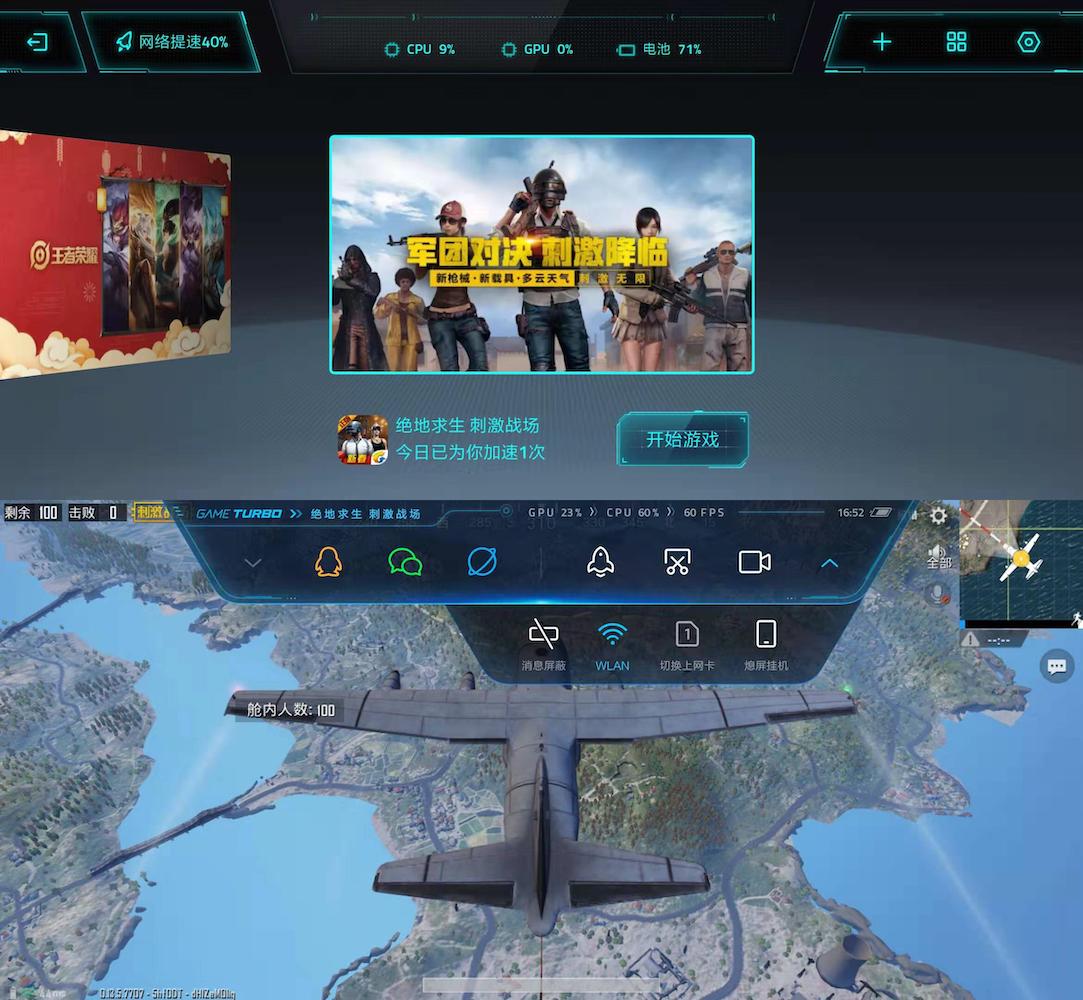Image resolution: width=1083 pixels, height=1000 pixels.
Task: Tap the GPU 0% indicator
Action: pyautogui.click(x=537, y=49)
